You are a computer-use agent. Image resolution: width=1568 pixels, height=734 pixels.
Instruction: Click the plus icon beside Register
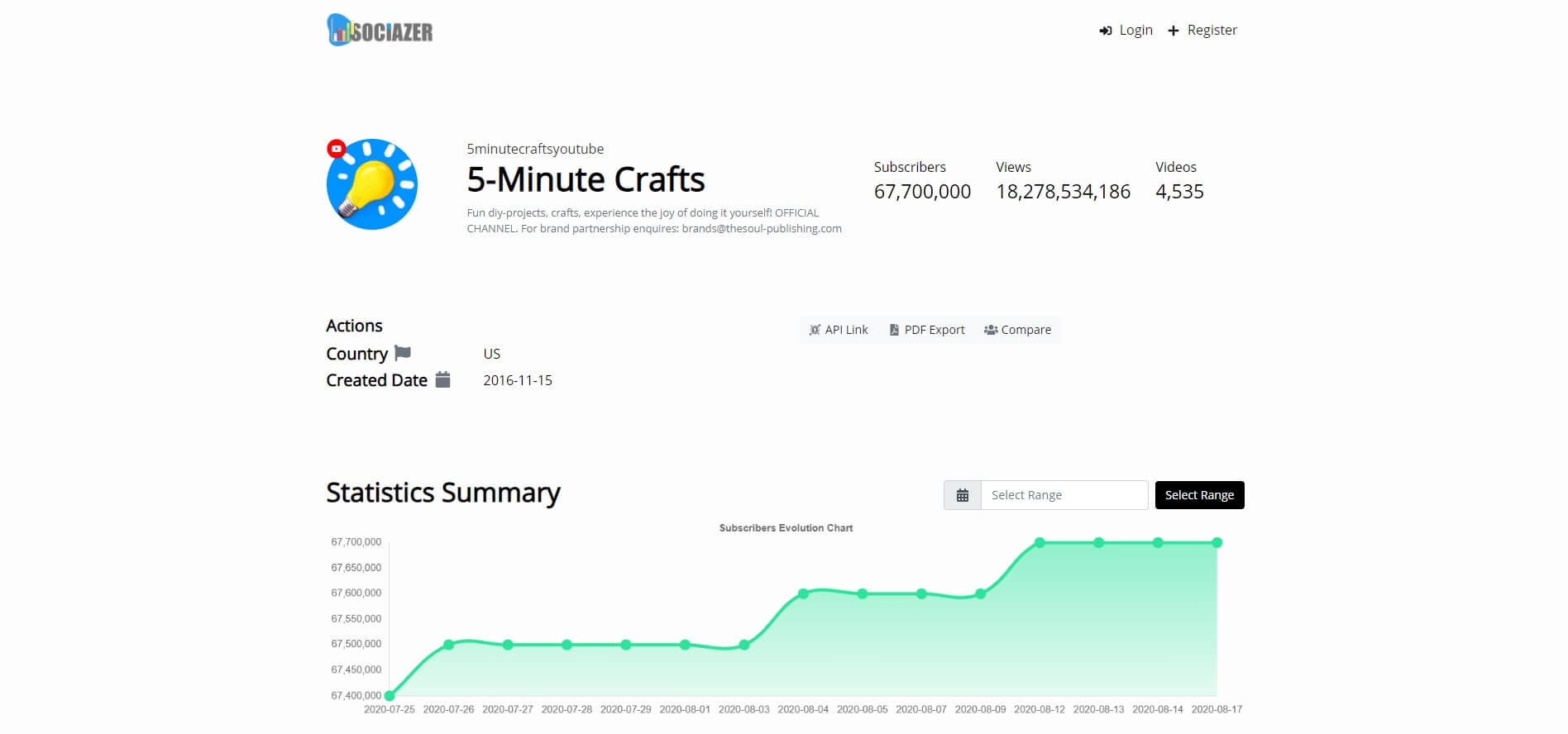point(1173,31)
